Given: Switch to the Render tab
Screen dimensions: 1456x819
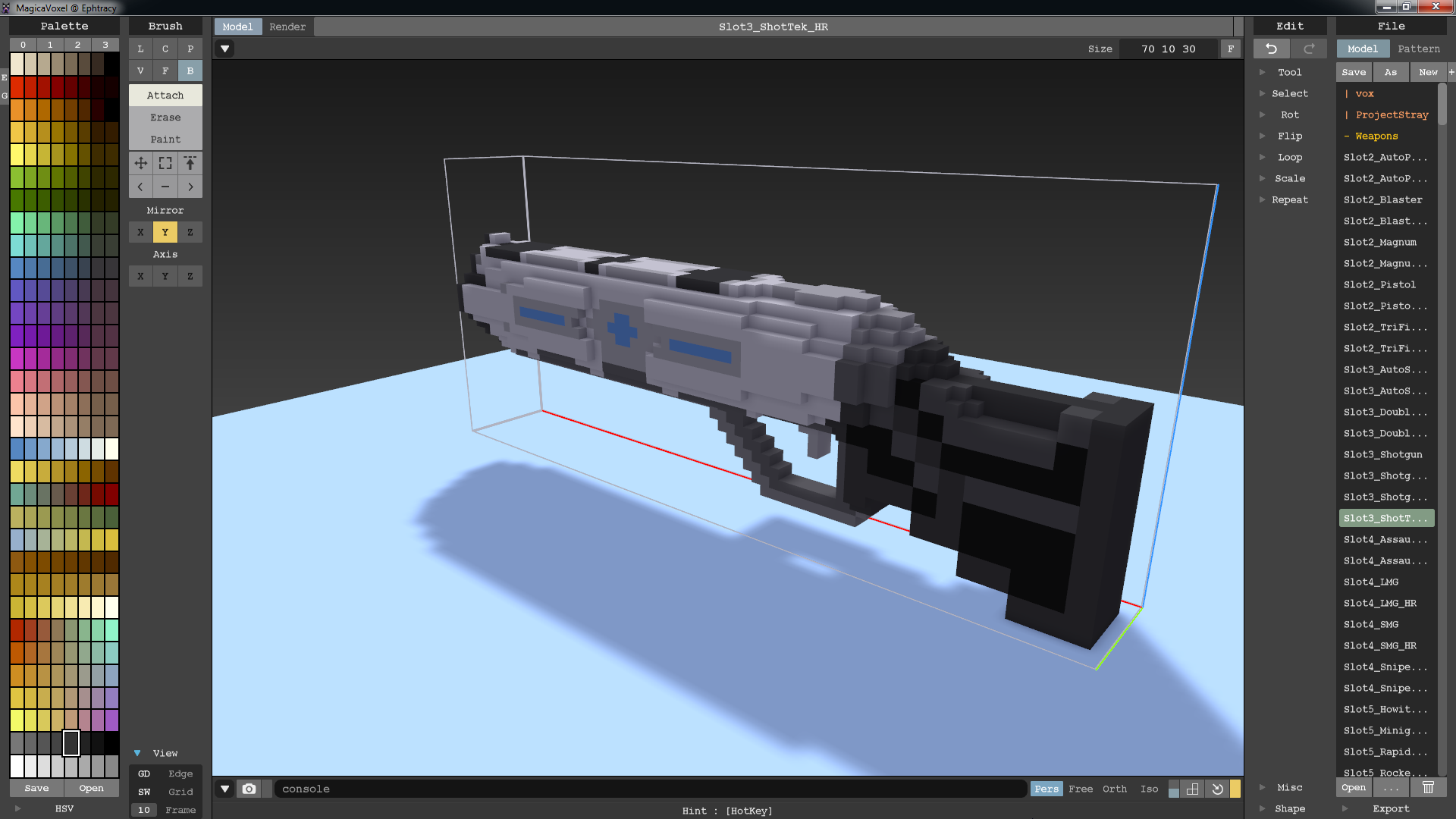Looking at the screenshot, I should [288, 26].
